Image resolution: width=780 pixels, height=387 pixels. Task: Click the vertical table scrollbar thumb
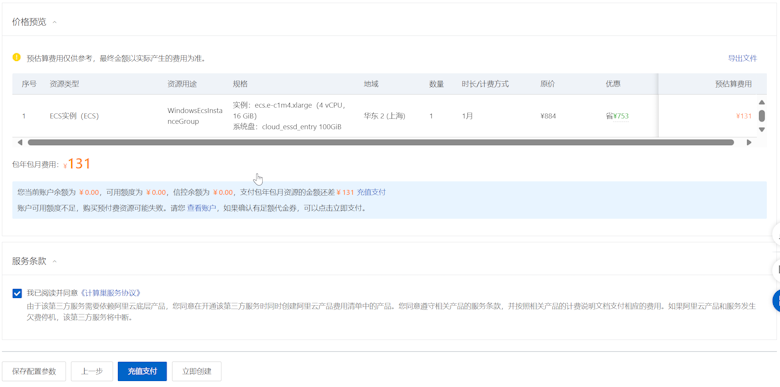[x=761, y=116]
